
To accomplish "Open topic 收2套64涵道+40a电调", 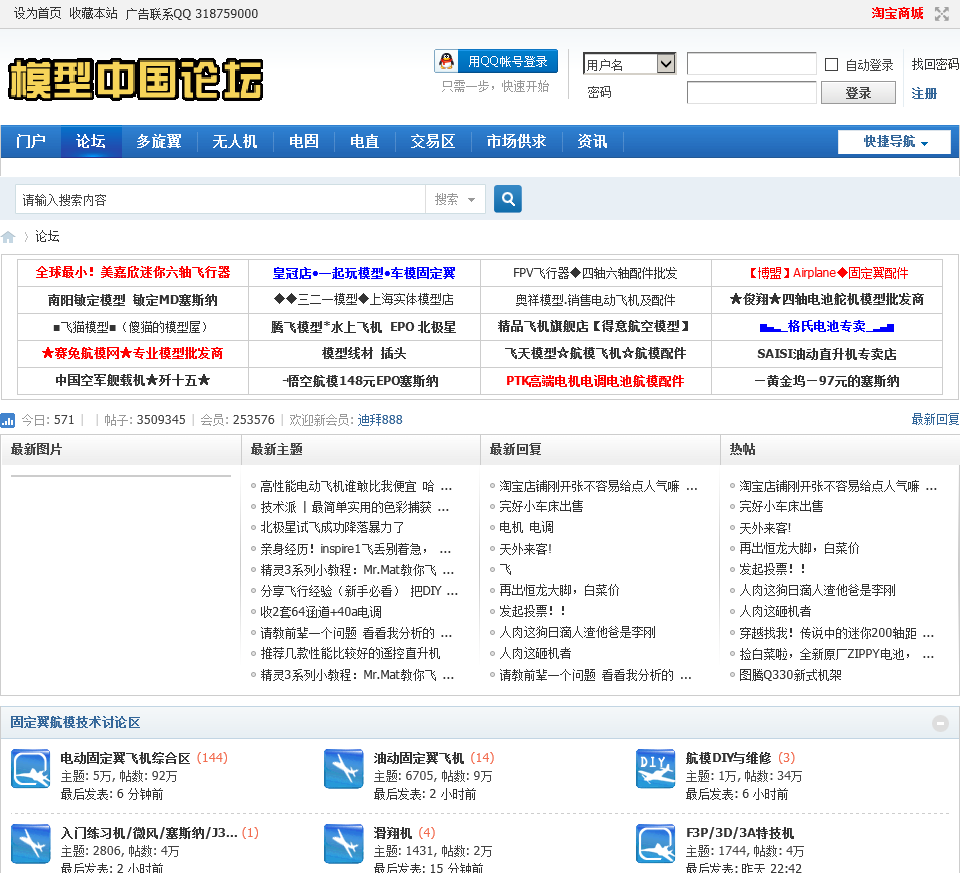I will [x=321, y=612].
